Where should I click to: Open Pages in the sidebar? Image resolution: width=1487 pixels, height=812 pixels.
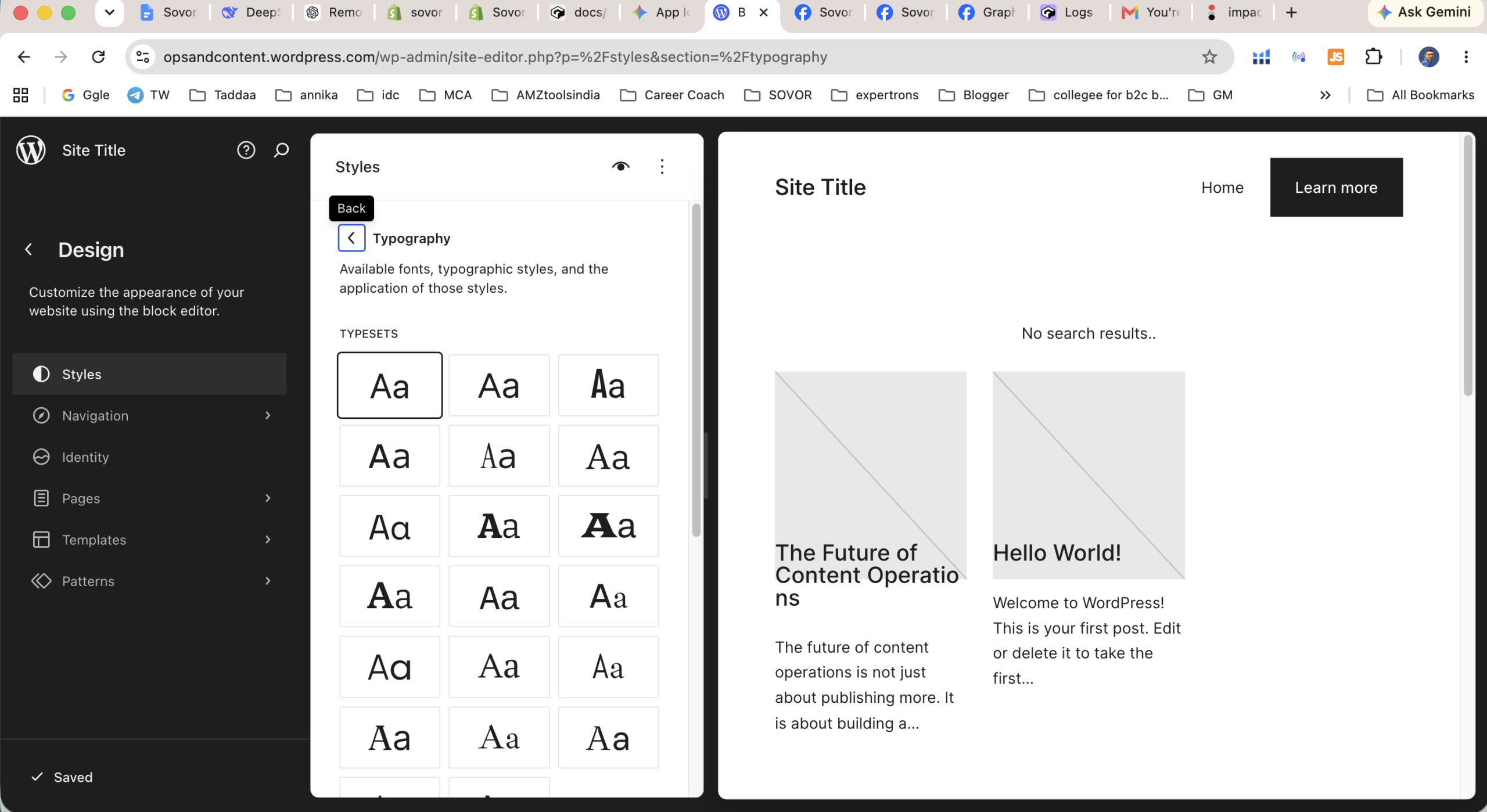[x=149, y=498]
